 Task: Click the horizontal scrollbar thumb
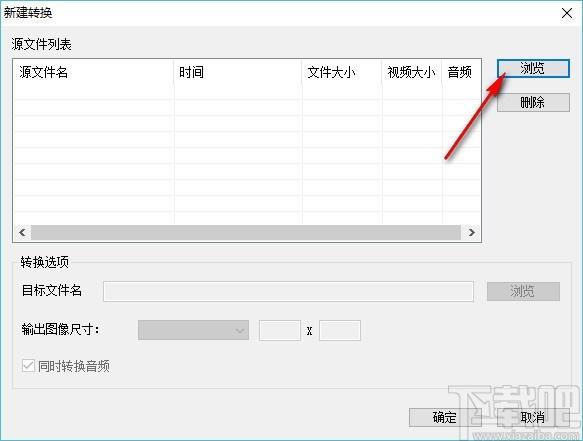point(246,232)
